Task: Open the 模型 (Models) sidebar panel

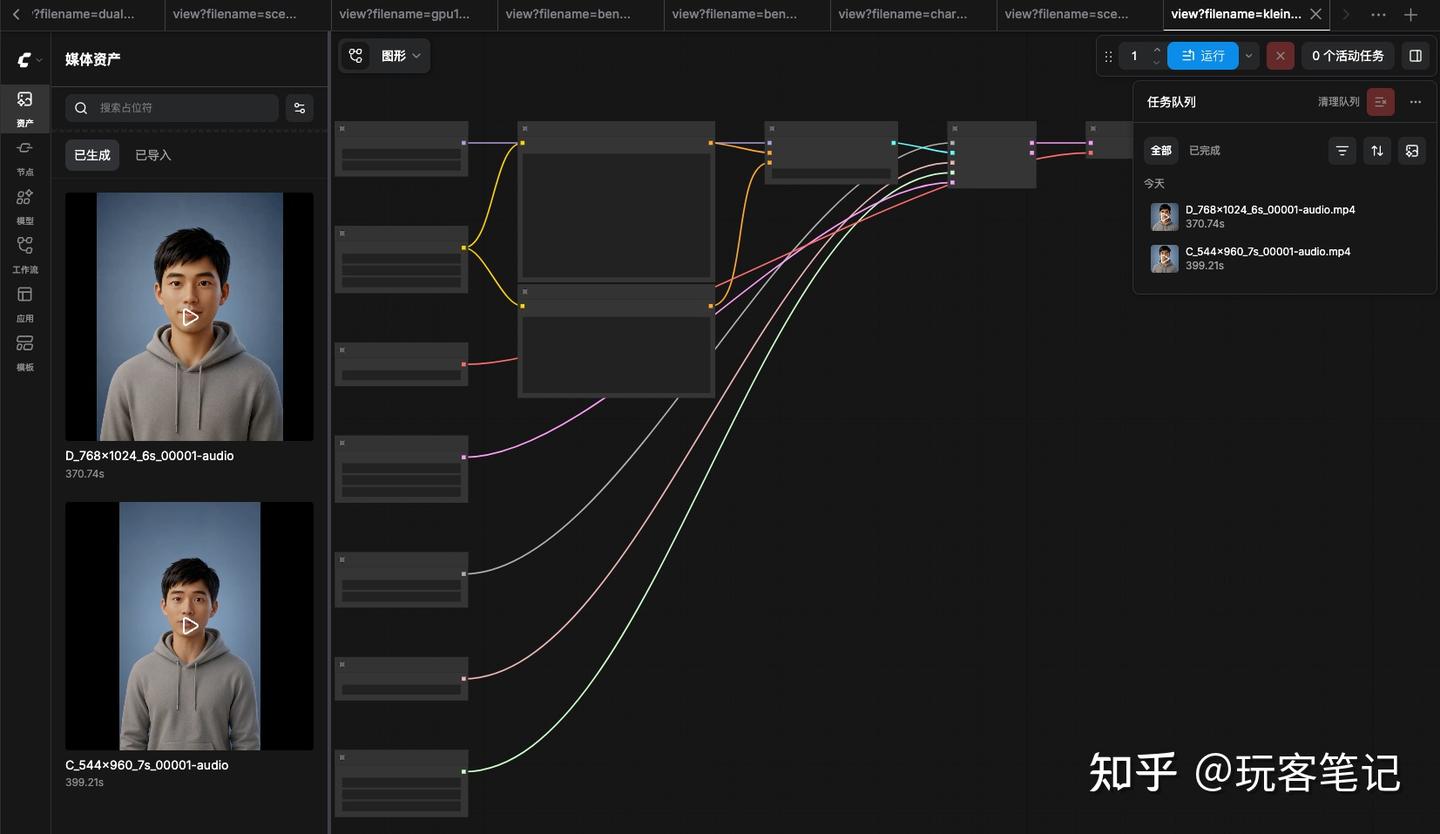Action: (x=25, y=206)
